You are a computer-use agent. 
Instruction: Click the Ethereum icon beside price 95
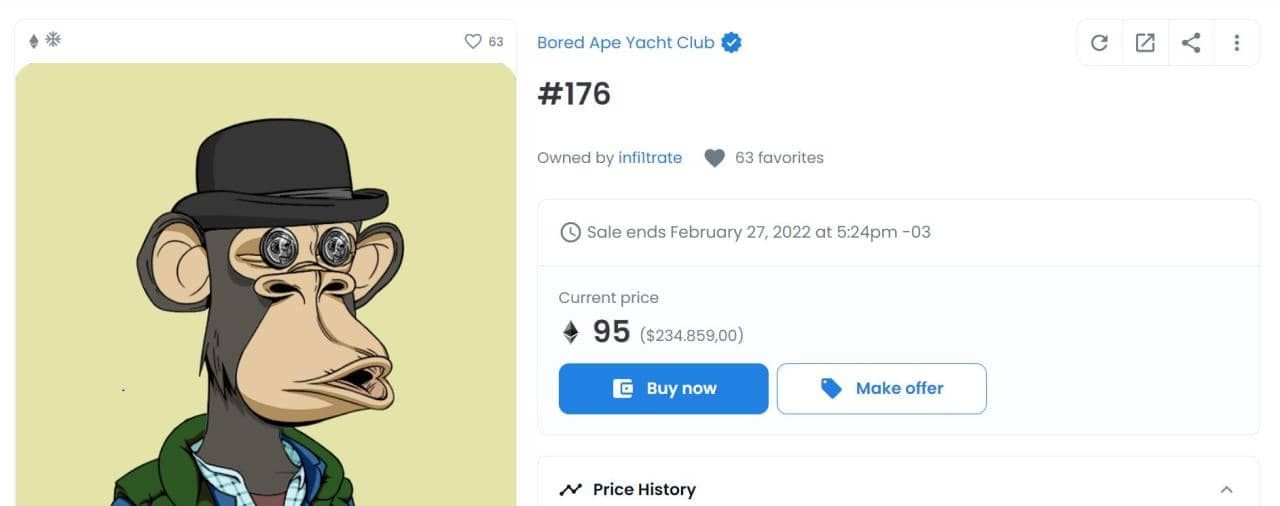(571, 332)
